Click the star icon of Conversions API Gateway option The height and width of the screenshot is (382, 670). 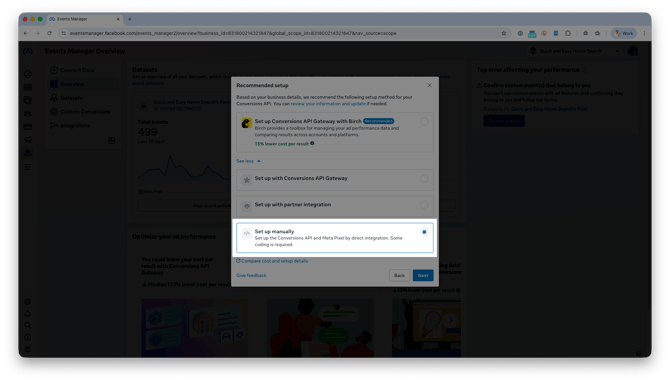coord(247,180)
